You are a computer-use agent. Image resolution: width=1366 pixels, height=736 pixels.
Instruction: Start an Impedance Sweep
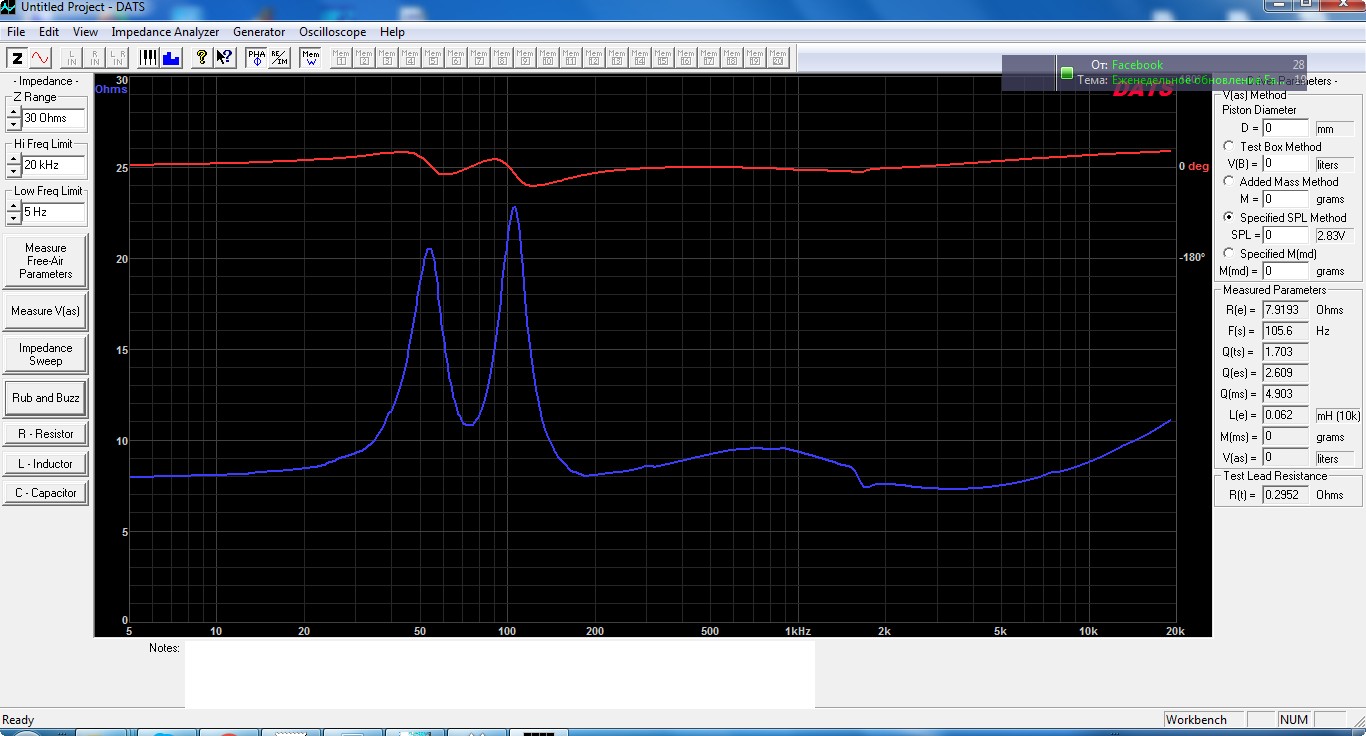pos(46,354)
